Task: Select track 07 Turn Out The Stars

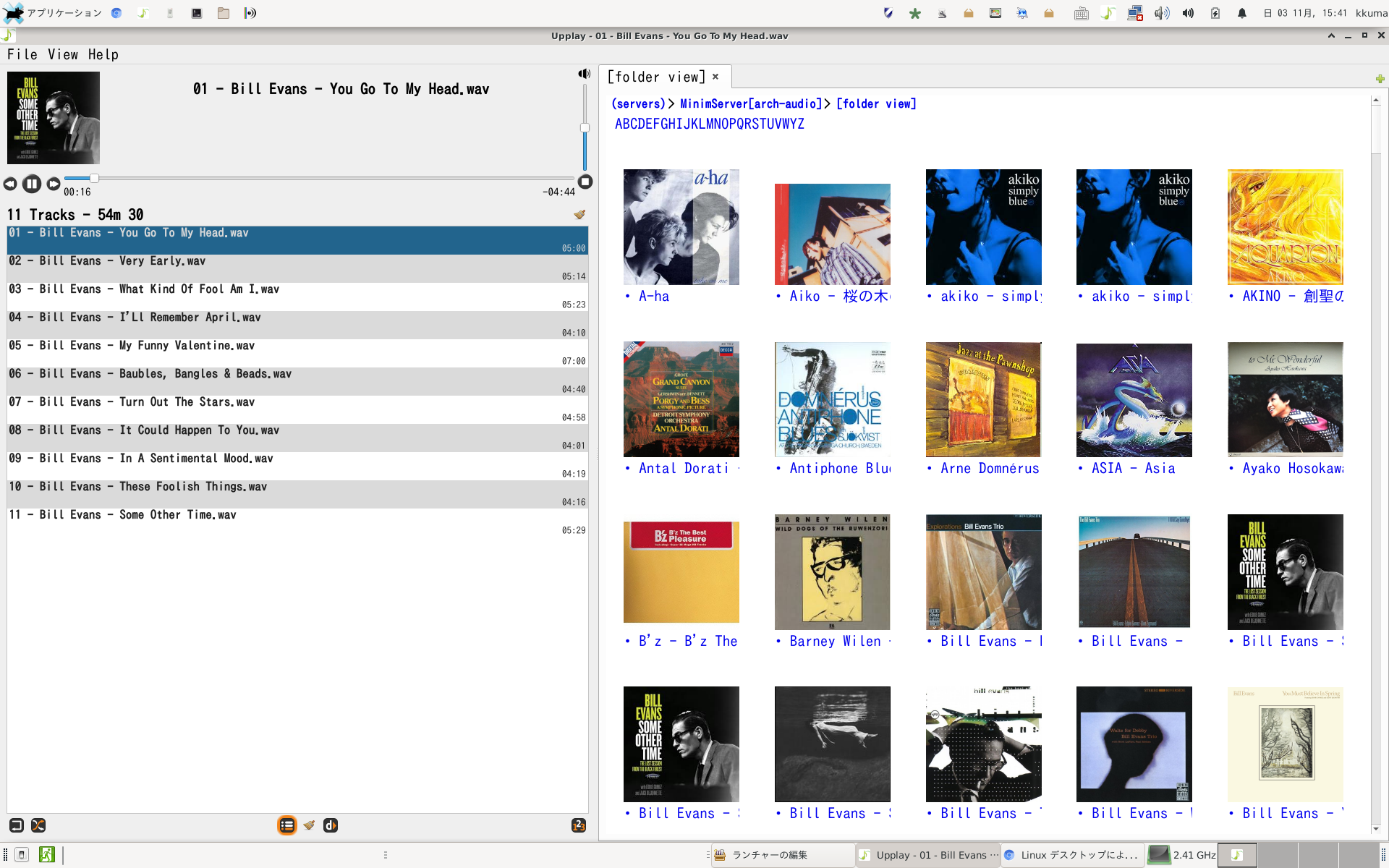Action: click(x=297, y=409)
